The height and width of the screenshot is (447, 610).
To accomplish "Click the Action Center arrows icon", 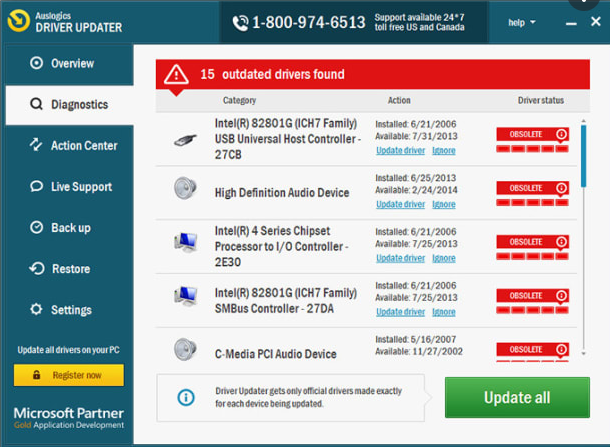I will [x=36, y=145].
